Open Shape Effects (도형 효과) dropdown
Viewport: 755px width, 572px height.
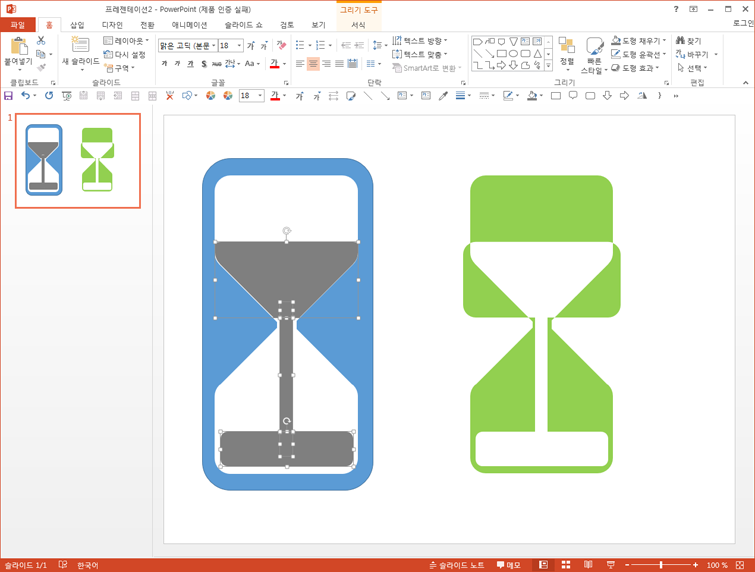[635, 68]
